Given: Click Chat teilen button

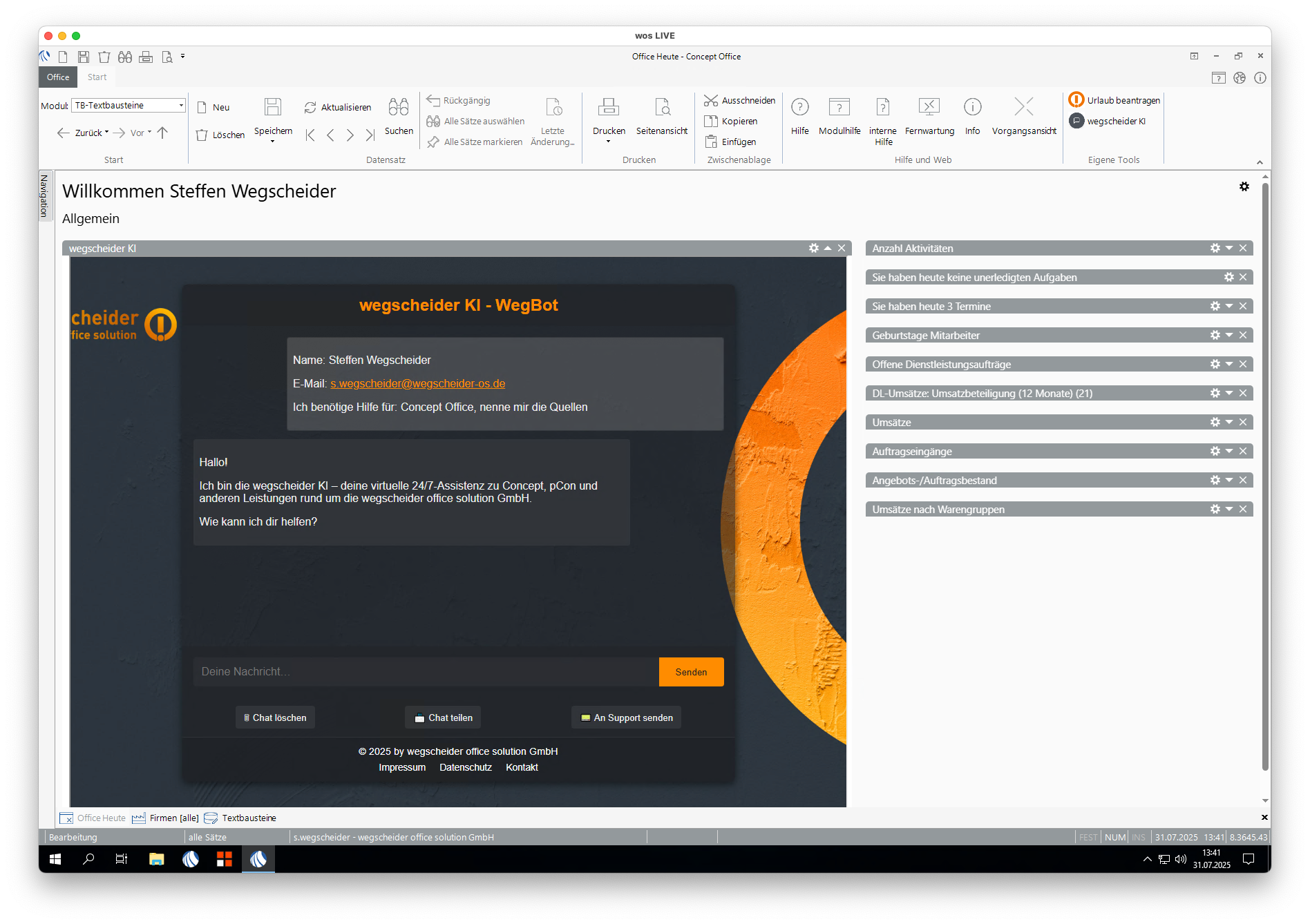Looking at the screenshot, I should [443, 718].
